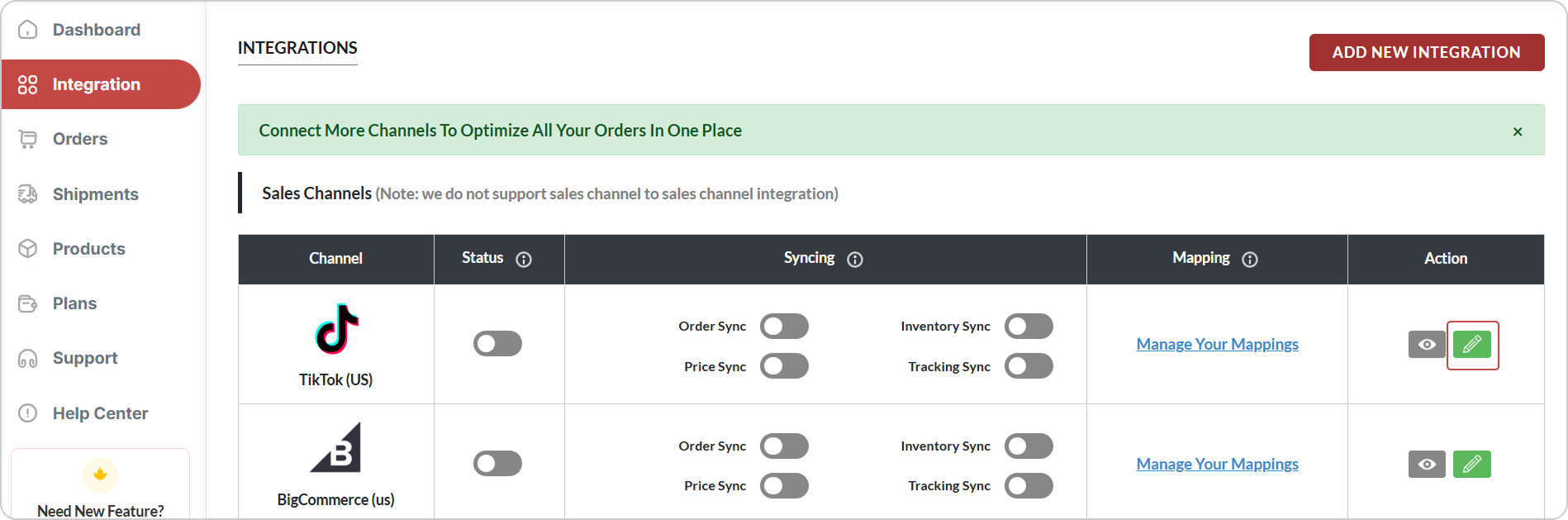Open Manage Your Mappings for TikTok

[x=1217, y=344]
